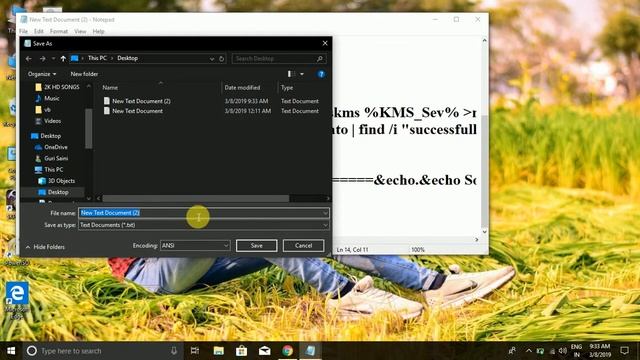
Task: Open the view options dropdown arrow
Action: (302, 74)
